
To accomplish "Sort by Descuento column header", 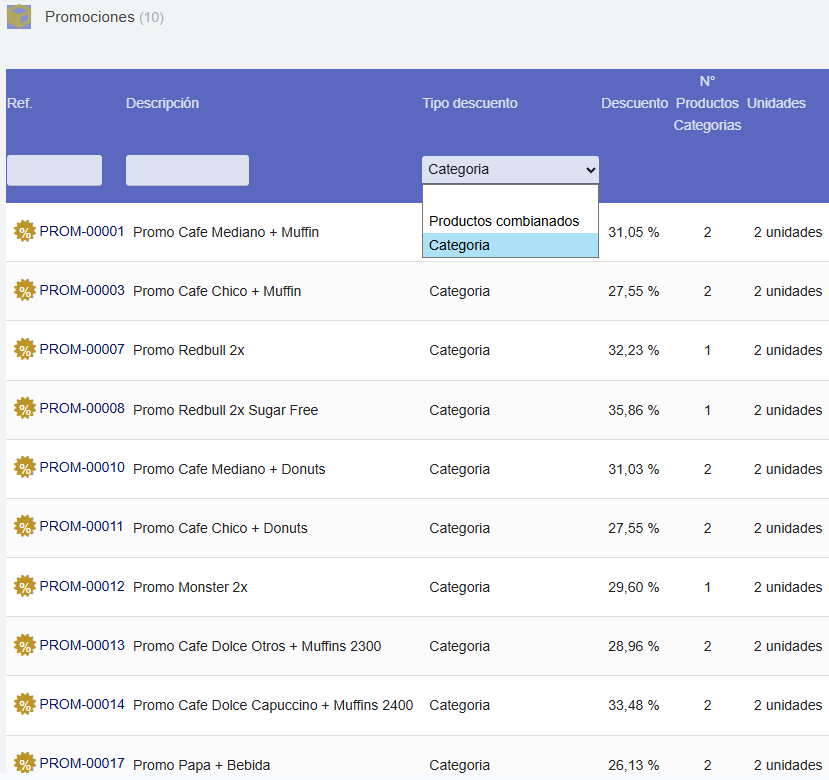I will click(x=634, y=103).
